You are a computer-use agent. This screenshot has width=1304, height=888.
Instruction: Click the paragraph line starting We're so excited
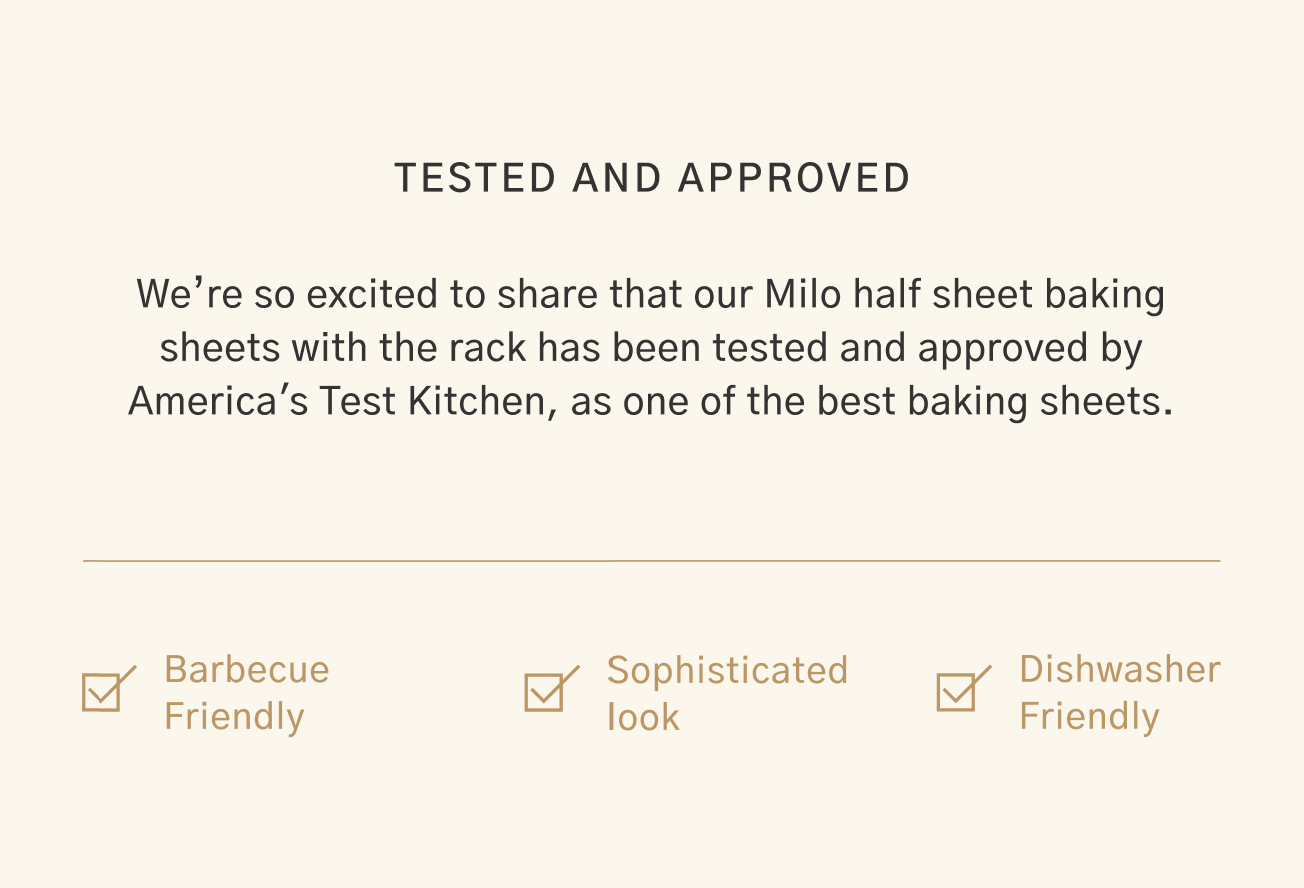[651, 295]
